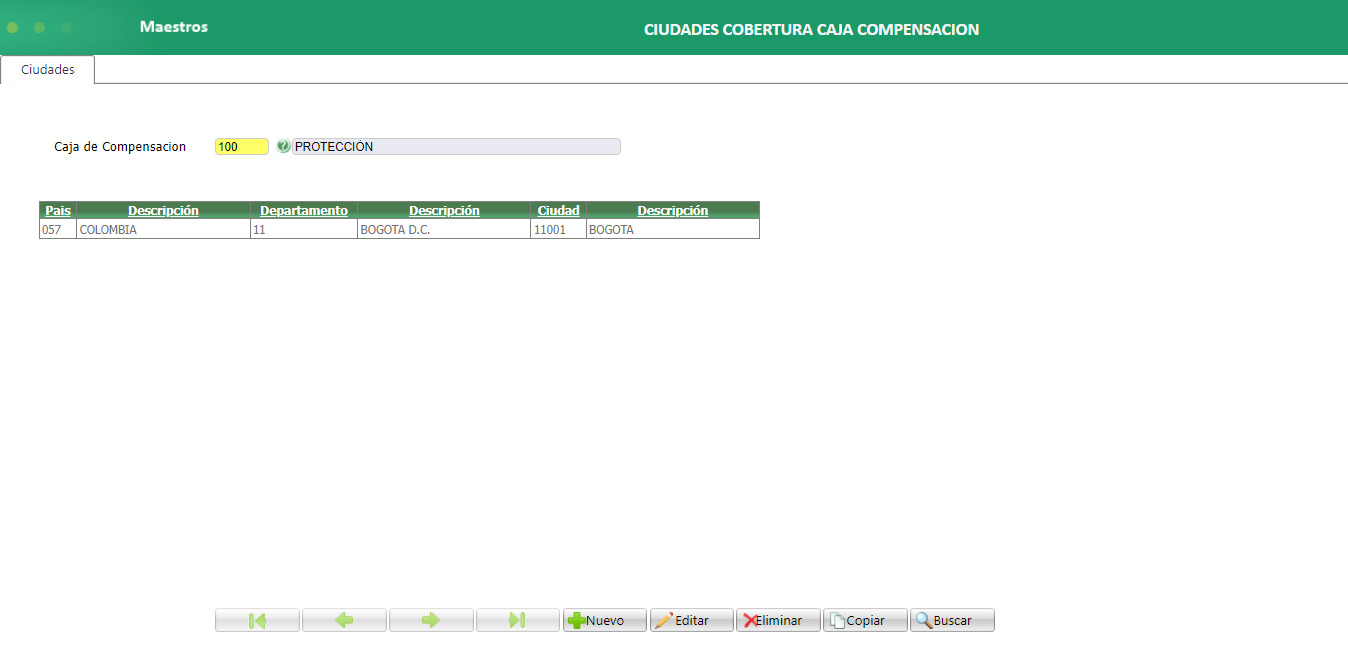This screenshot has width=1348, height=657.
Task: Select the BOGOTA D.C. cell
Action: point(444,229)
